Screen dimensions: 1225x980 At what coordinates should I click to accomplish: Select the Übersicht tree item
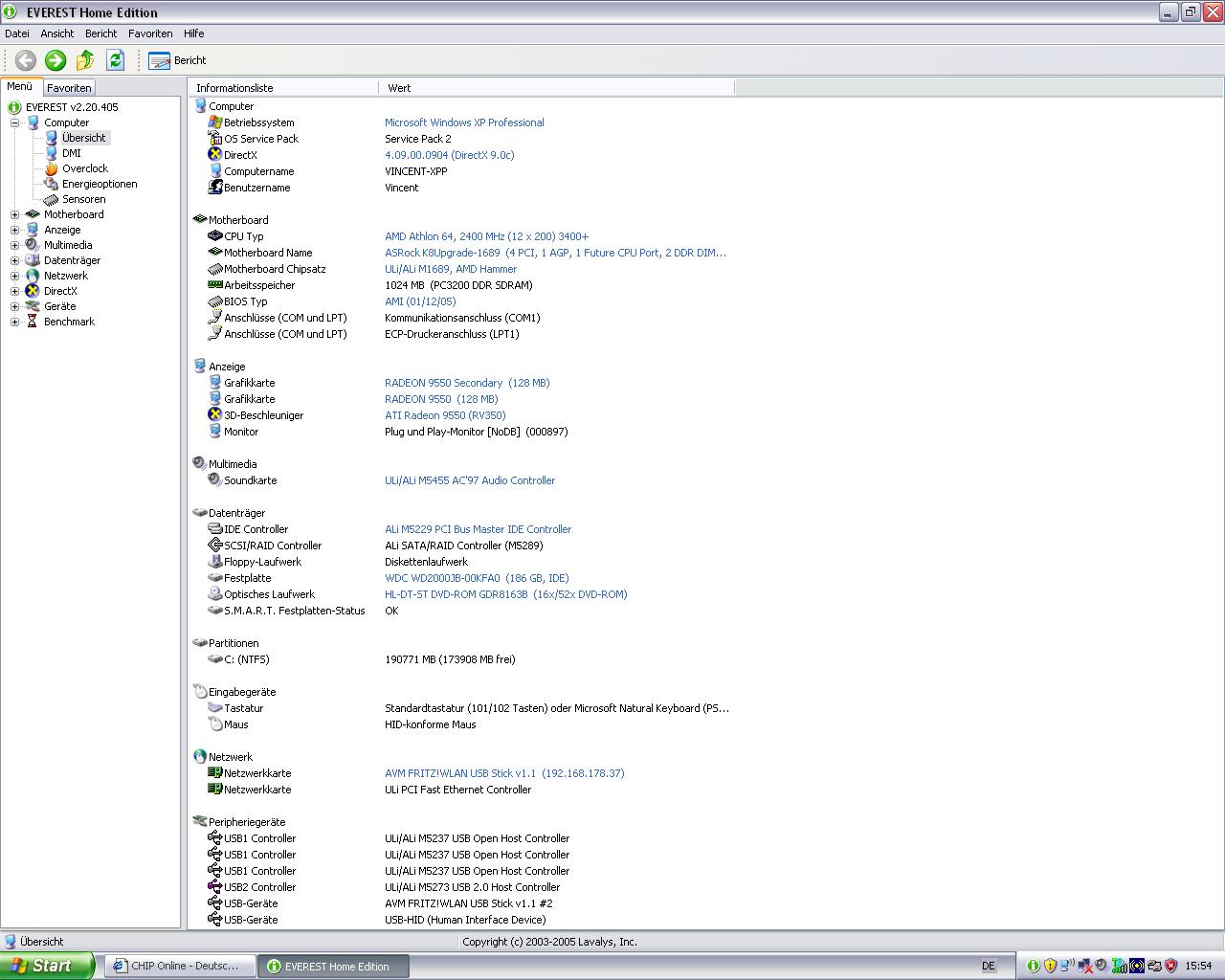[84, 138]
